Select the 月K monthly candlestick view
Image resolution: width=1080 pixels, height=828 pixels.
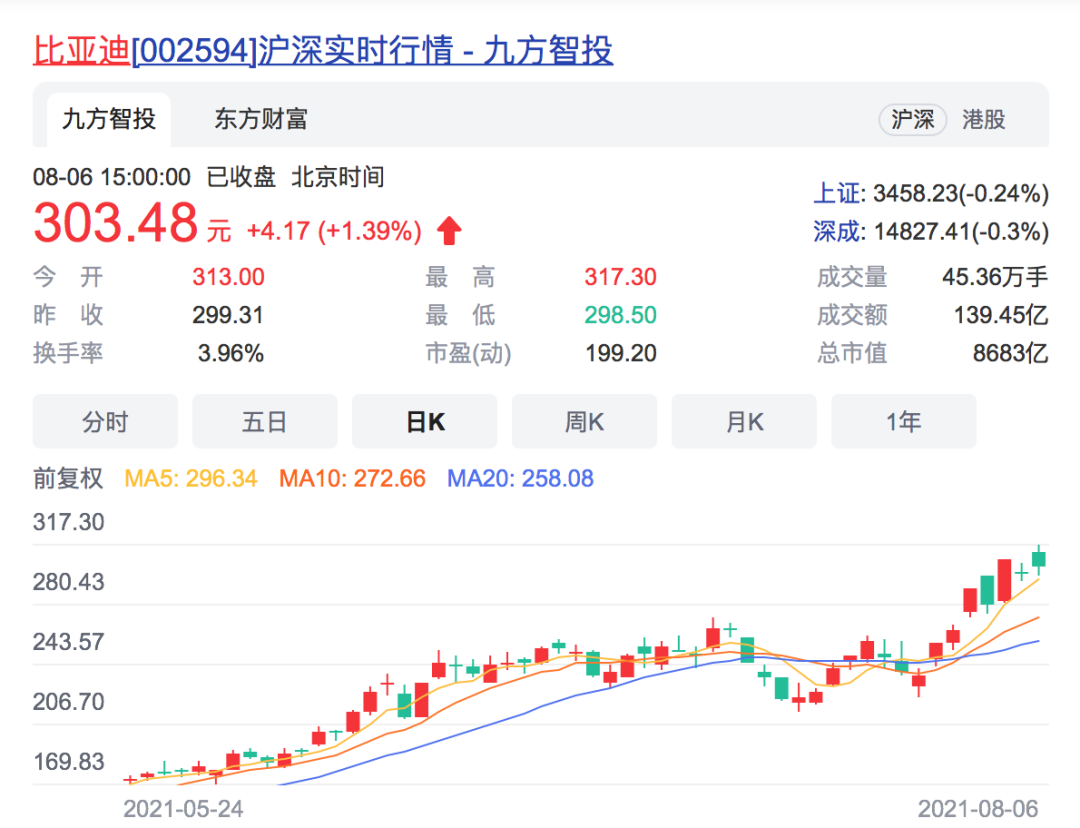click(x=744, y=422)
